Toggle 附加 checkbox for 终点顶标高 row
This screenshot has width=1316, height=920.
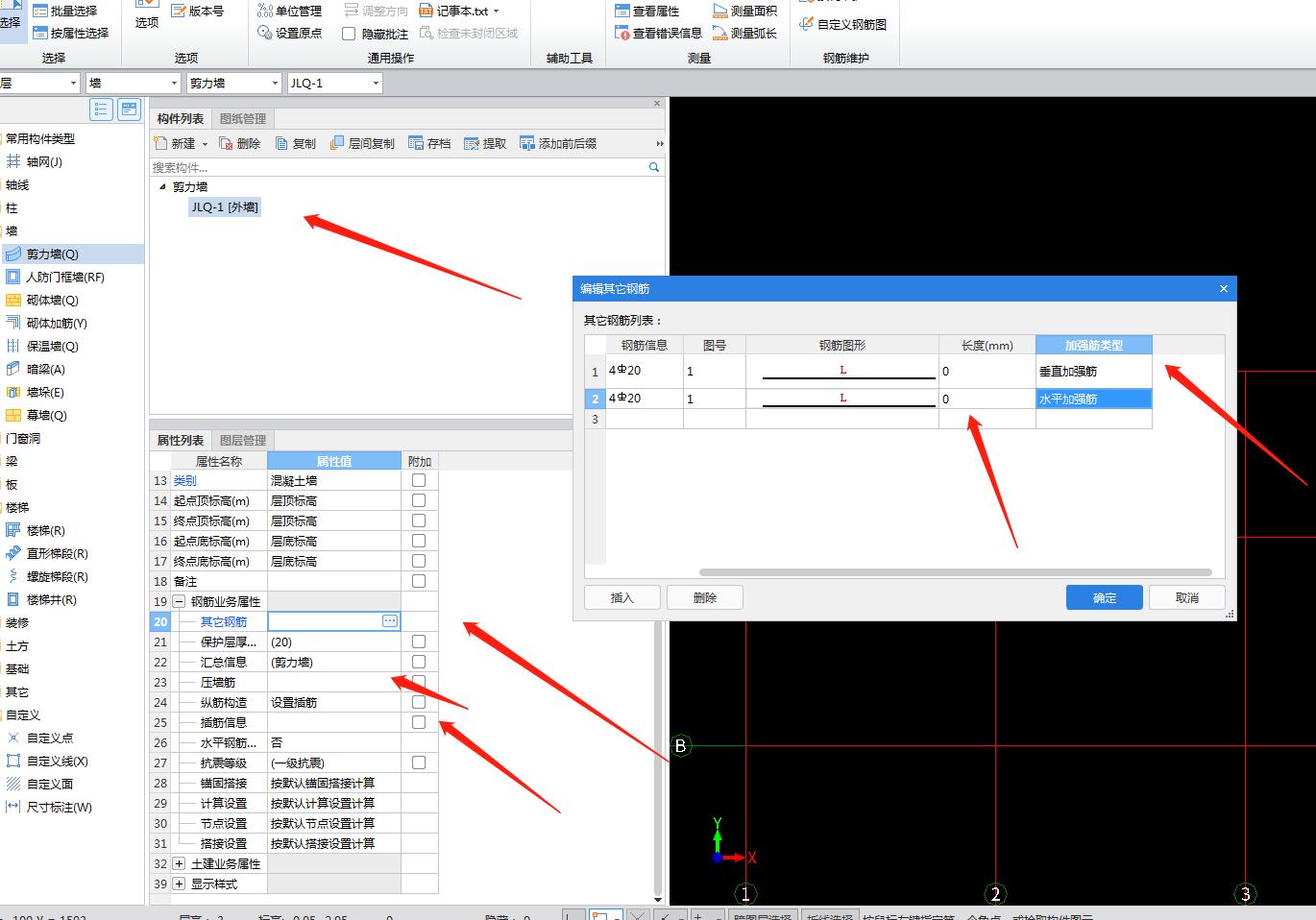click(x=419, y=521)
